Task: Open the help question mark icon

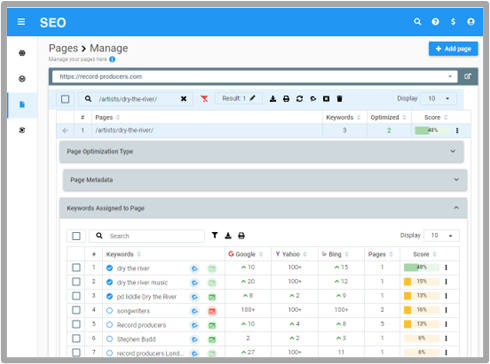Action: click(x=435, y=22)
